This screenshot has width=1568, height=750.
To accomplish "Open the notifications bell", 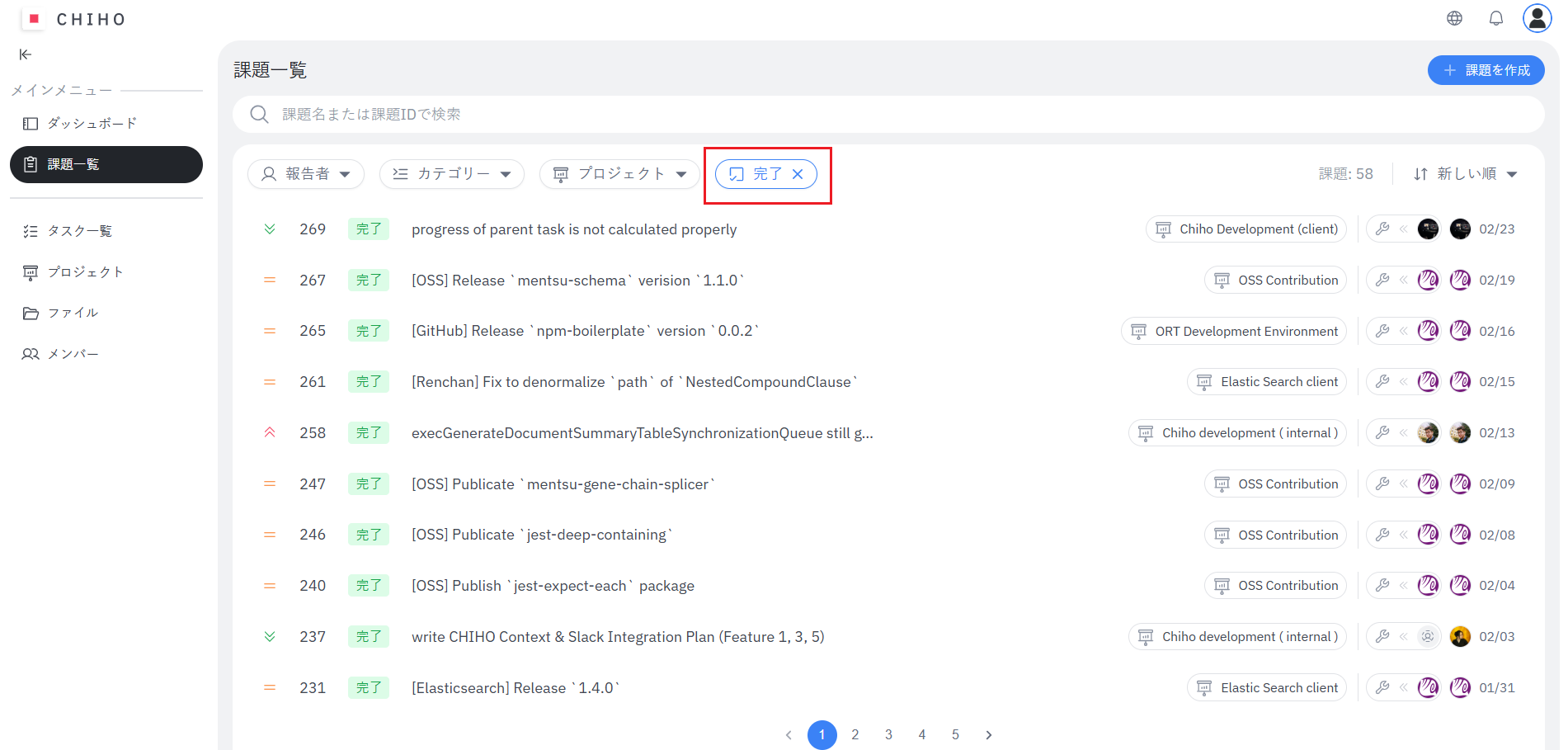I will pyautogui.click(x=1495, y=18).
